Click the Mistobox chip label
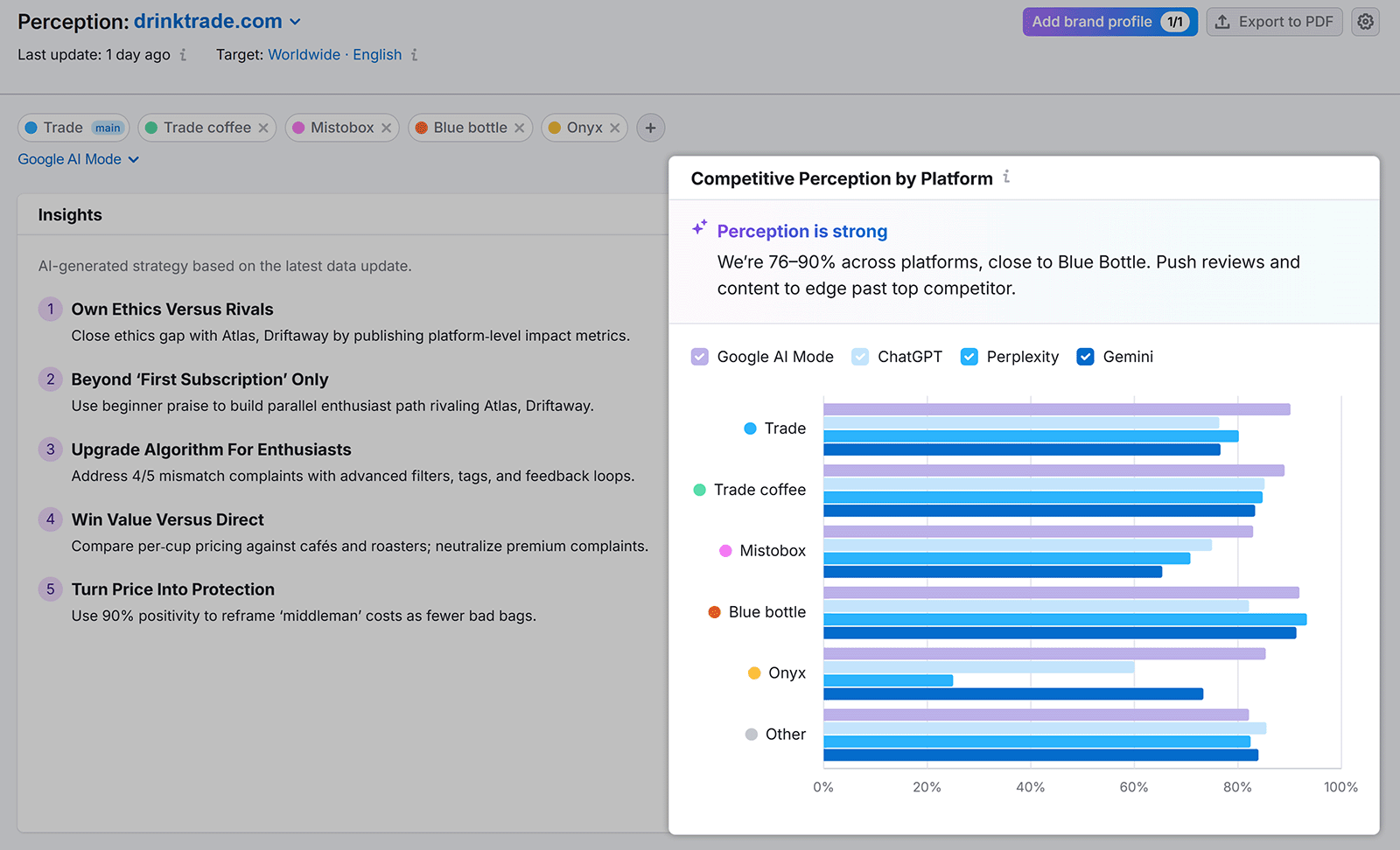 [x=342, y=128]
